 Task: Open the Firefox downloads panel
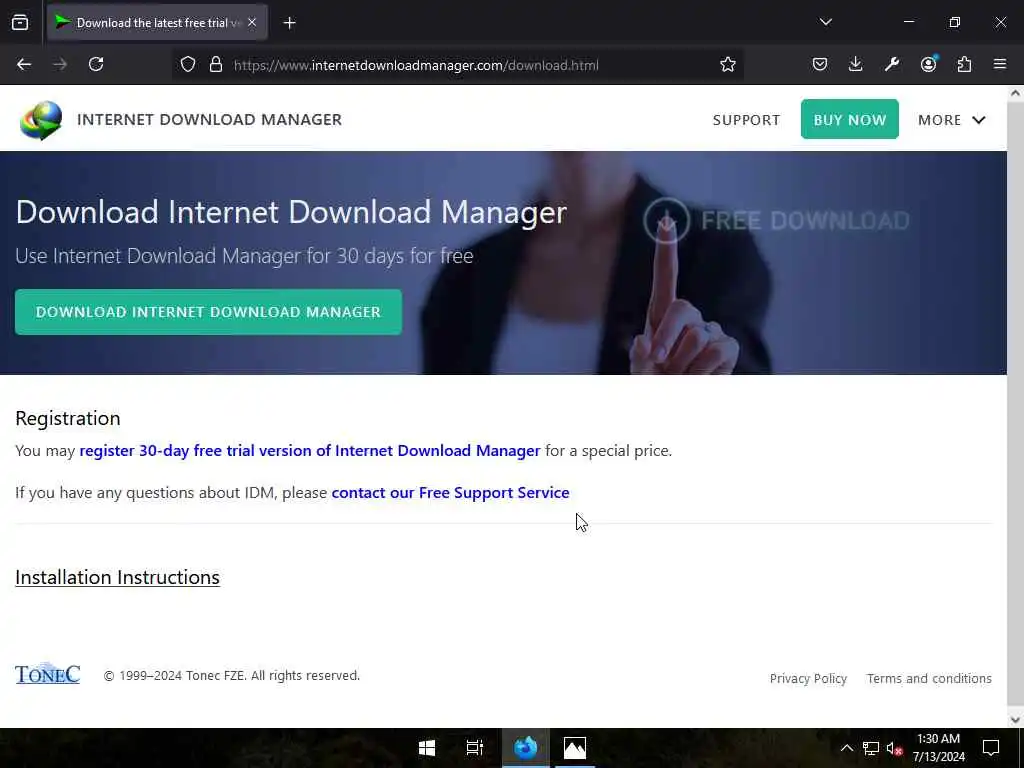coord(856,64)
